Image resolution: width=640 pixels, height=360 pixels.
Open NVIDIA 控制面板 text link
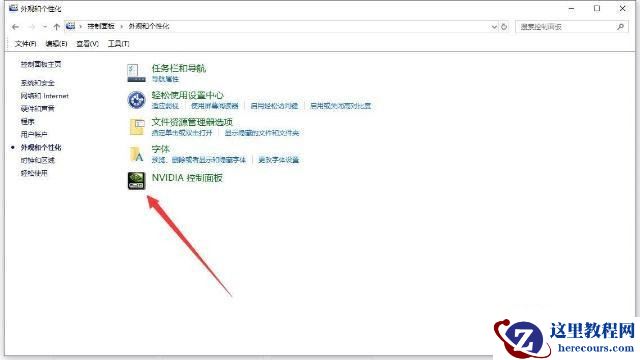(x=187, y=178)
